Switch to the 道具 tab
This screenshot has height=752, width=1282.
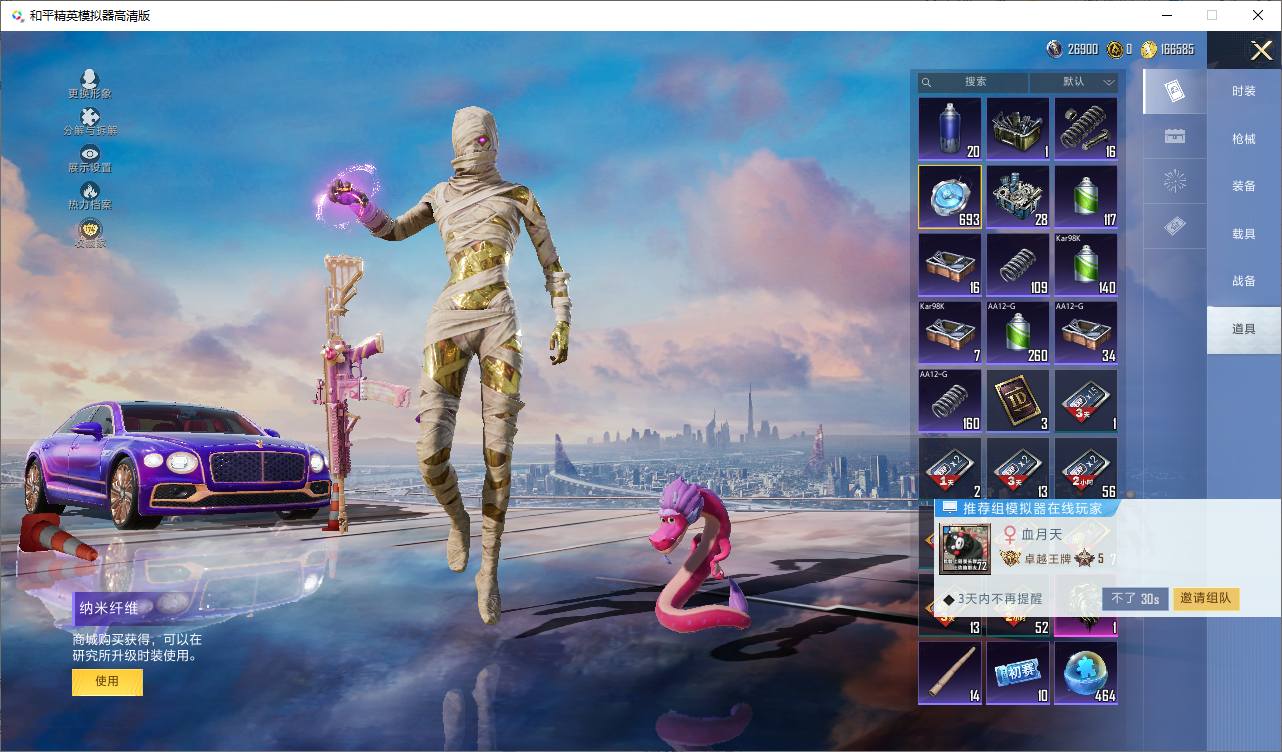point(1244,329)
